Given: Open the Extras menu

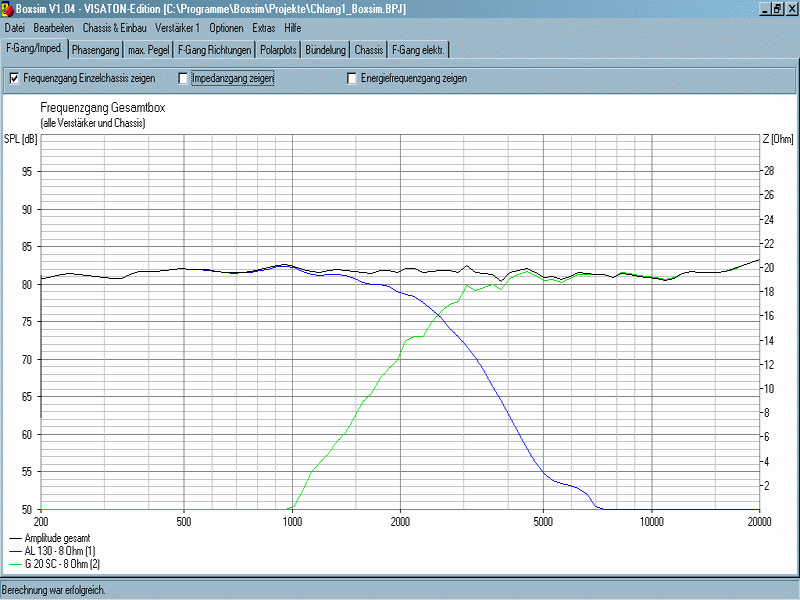Looking at the screenshot, I should [x=264, y=28].
